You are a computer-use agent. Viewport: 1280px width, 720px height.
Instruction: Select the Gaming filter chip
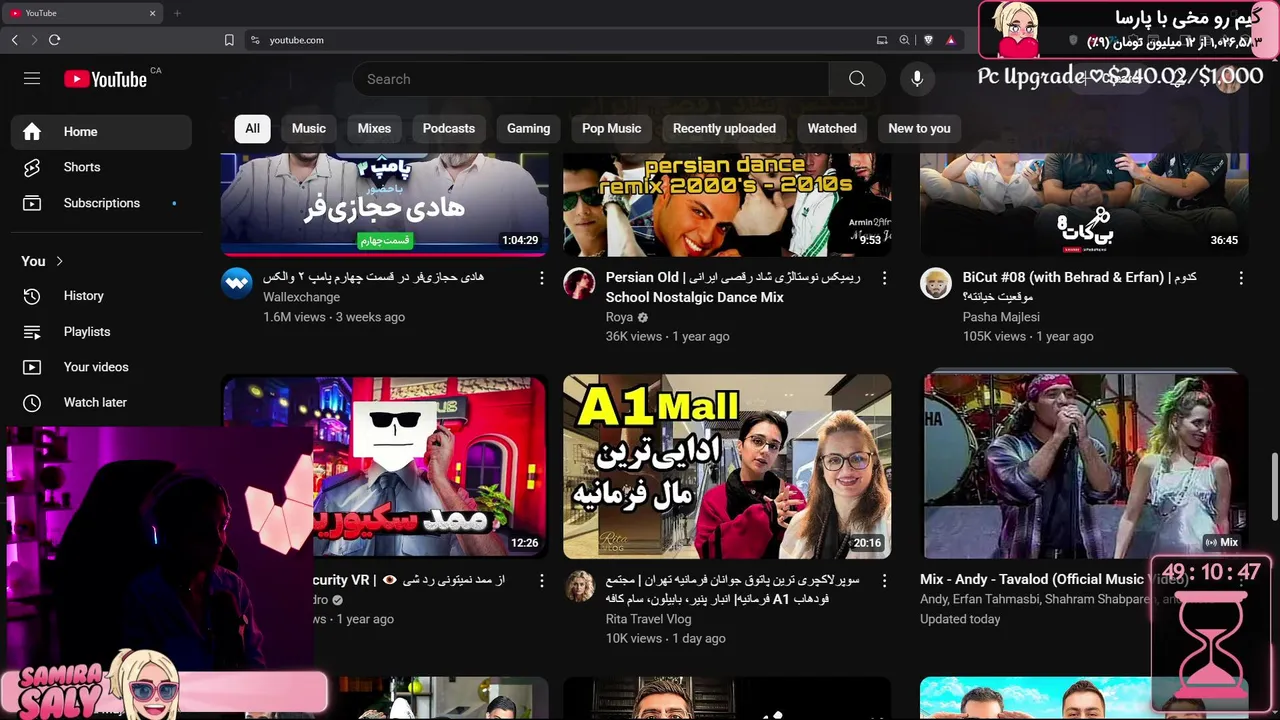[x=528, y=128]
